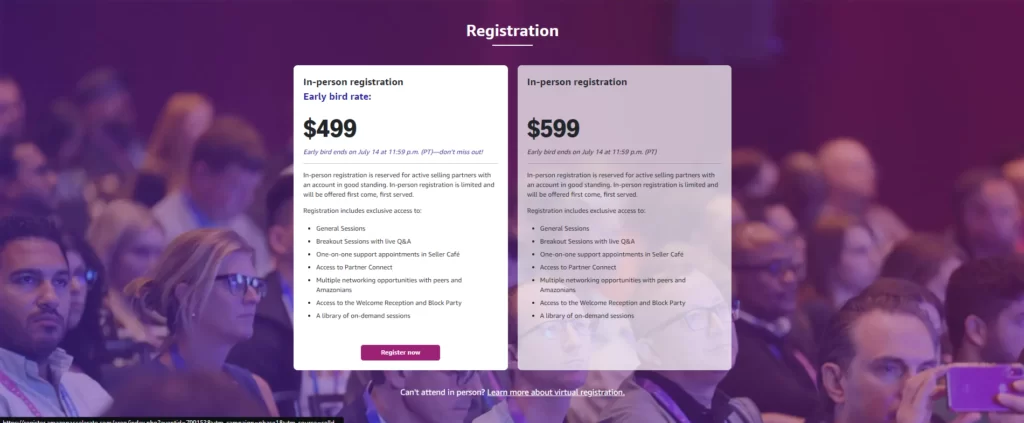Select the In-person registration title on the faded card
This screenshot has width=1024, height=423.
[x=577, y=82]
